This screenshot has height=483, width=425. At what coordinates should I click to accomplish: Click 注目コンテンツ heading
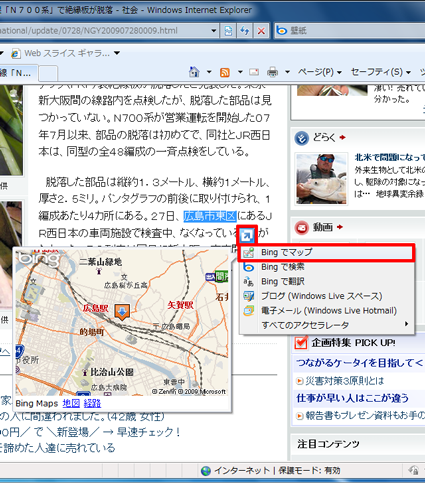pos(329,444)
